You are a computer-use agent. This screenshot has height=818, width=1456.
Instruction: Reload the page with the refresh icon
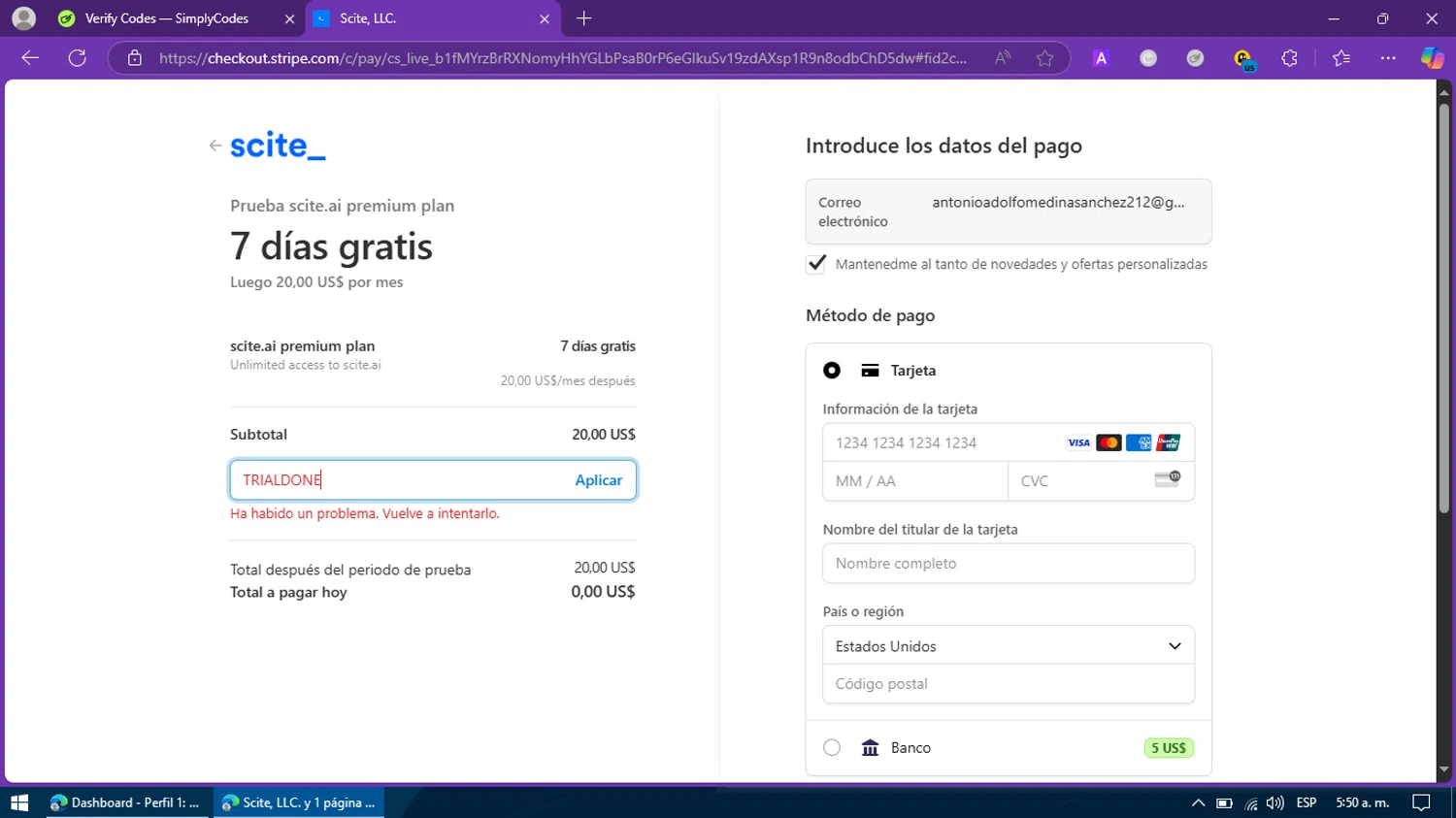pyautogui.click(x=78, y=58)
